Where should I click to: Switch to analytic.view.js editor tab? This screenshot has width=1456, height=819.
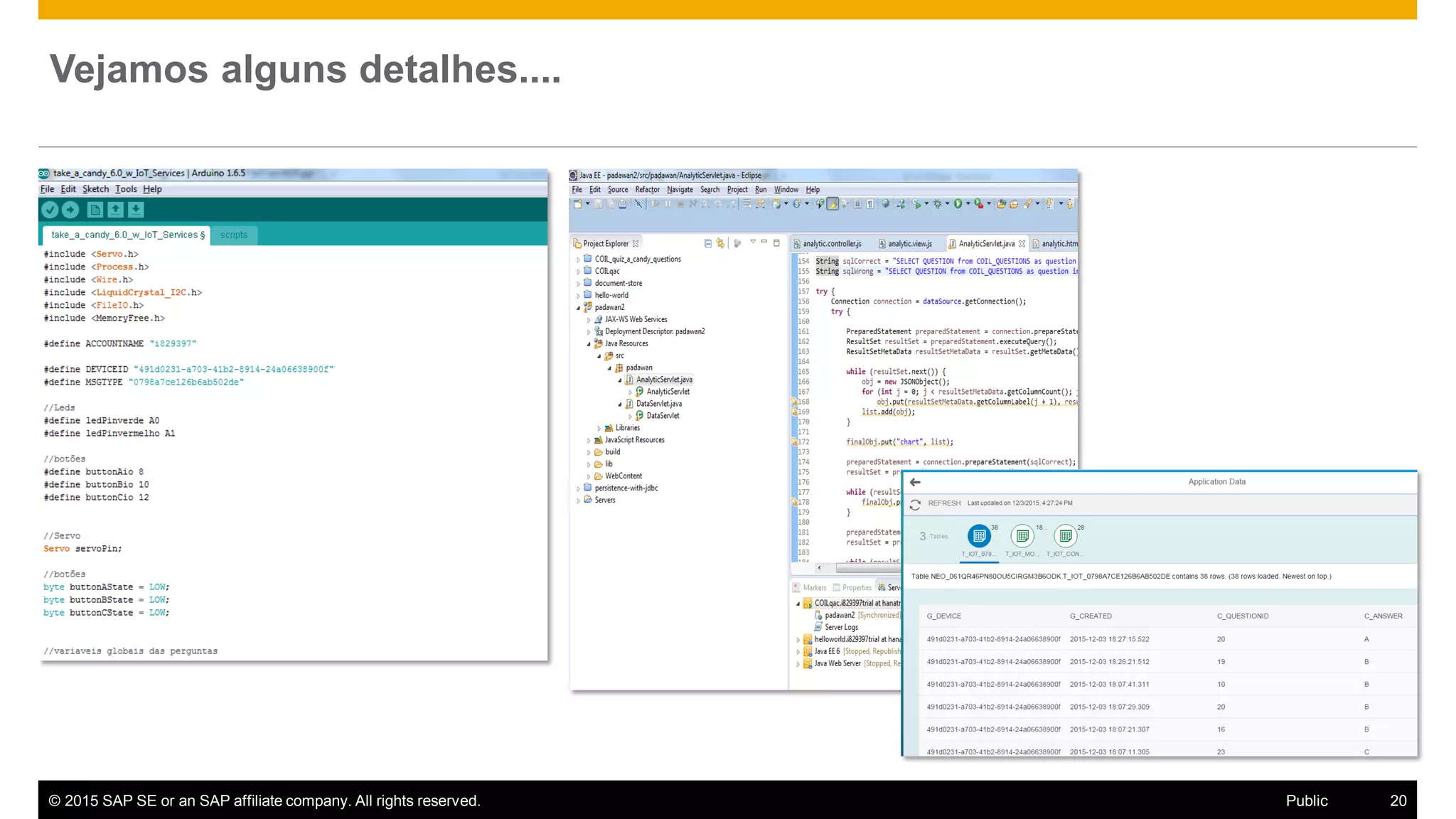point(905,244)
